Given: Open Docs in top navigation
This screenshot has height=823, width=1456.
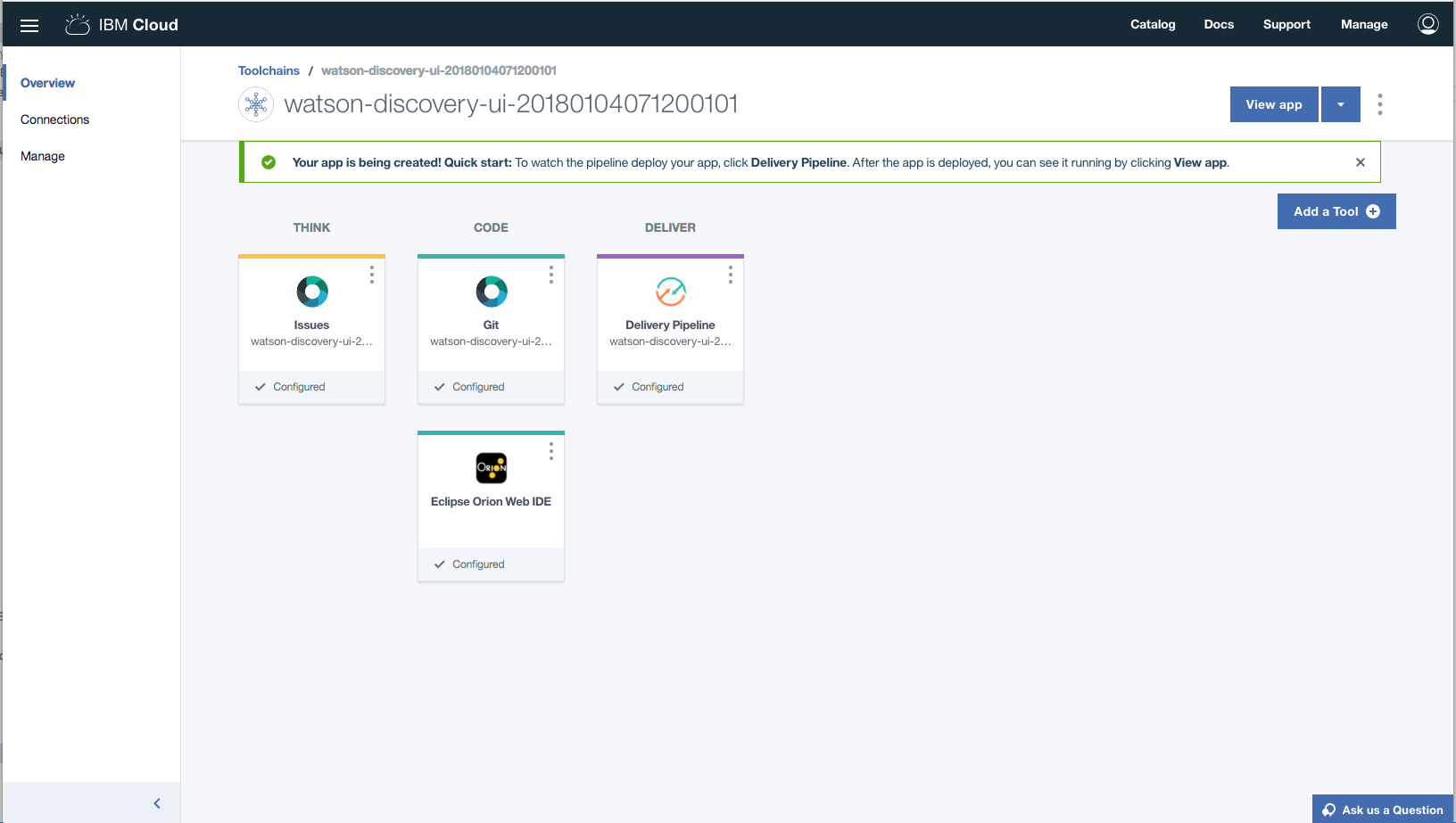Looking at the screenshot, I should click(x=1219, y=25).
